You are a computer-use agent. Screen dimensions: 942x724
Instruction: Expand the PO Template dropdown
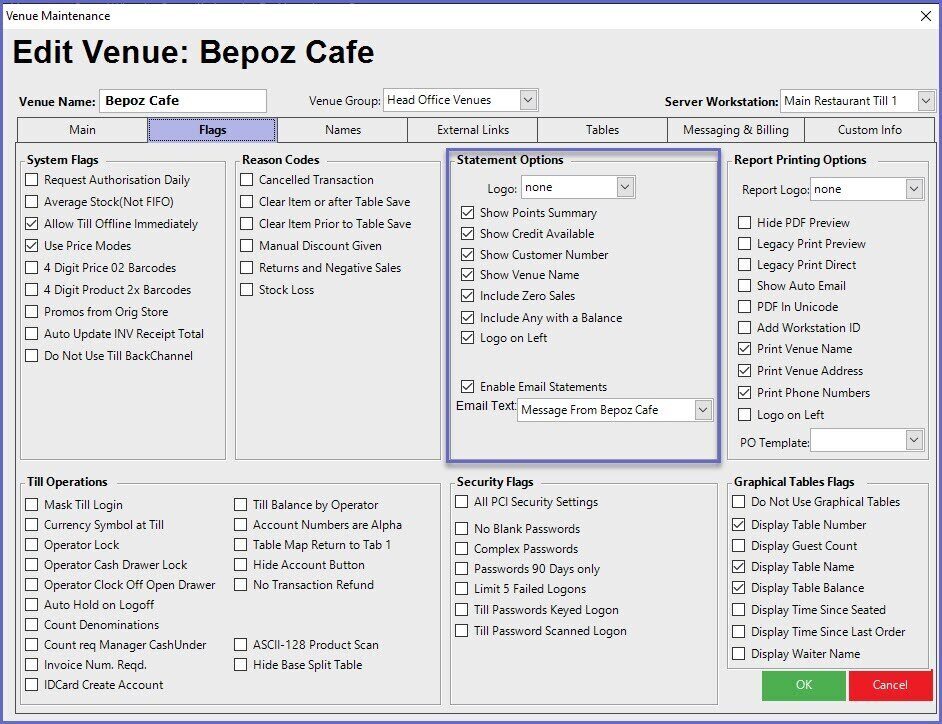coord(914,440)
